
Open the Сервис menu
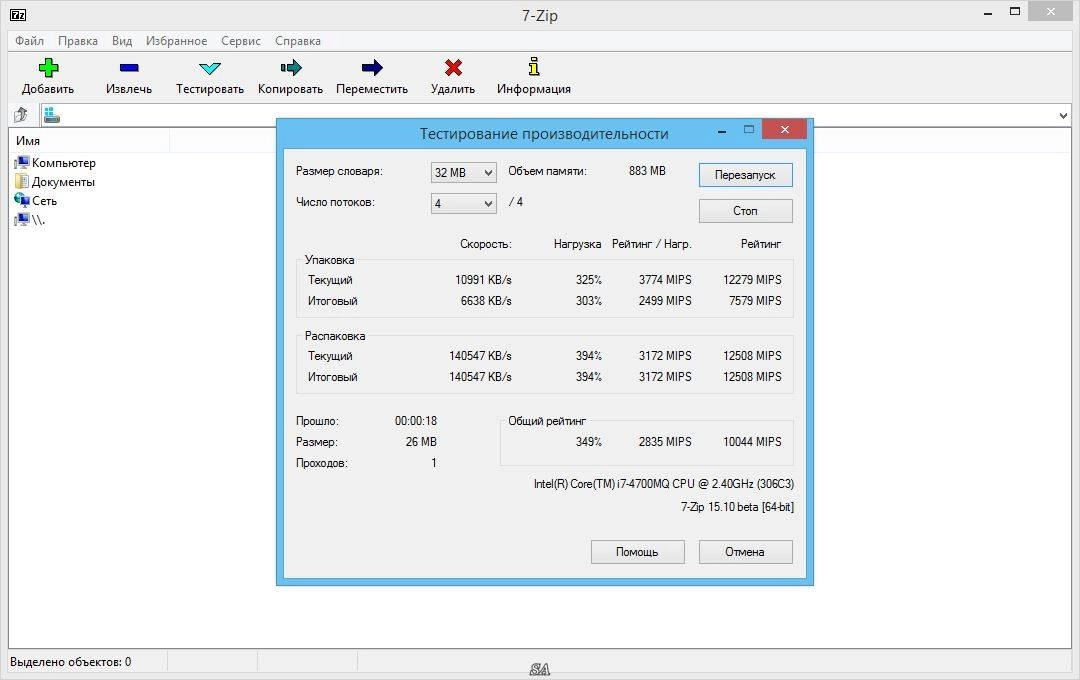240,41
